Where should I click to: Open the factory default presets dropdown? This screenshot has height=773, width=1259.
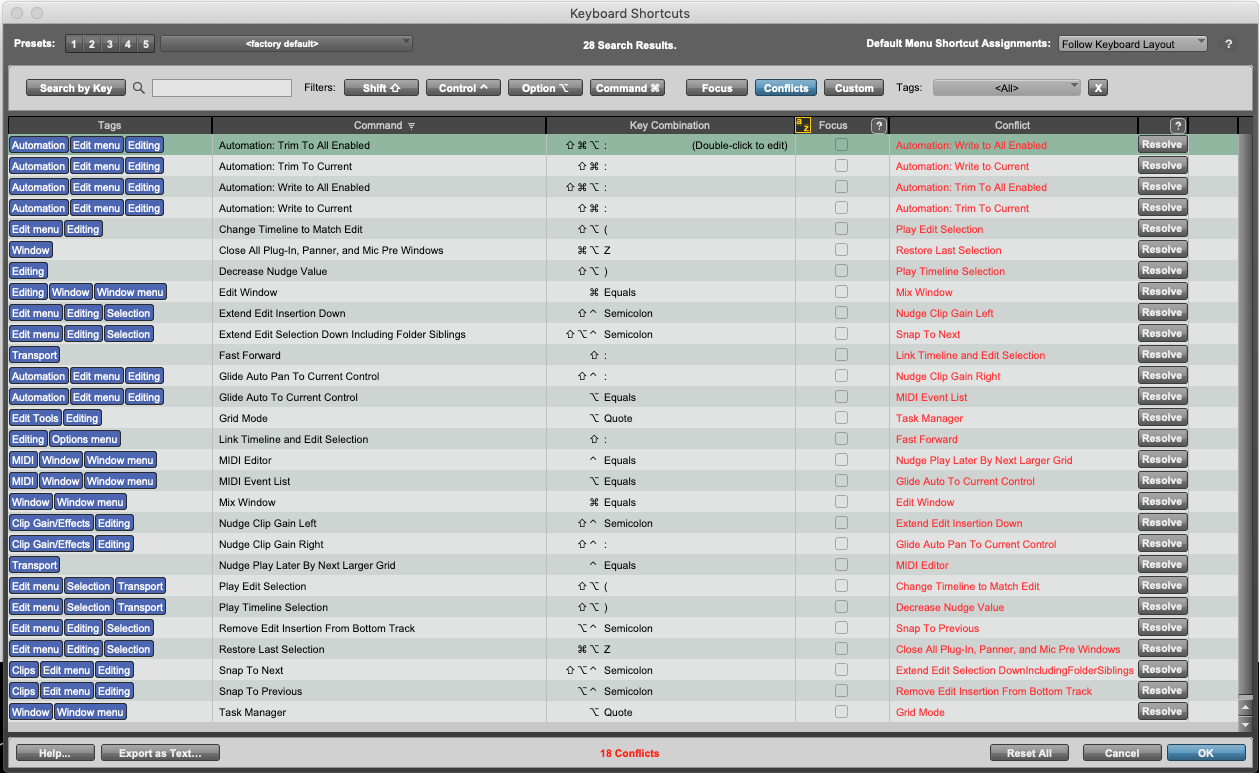coord(286,44)
